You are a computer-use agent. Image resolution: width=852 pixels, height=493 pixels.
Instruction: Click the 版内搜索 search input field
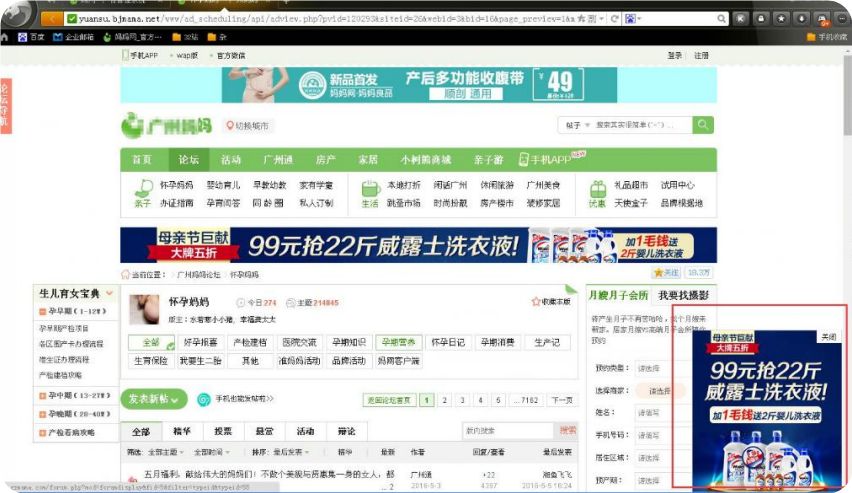(x=508, y=430)
